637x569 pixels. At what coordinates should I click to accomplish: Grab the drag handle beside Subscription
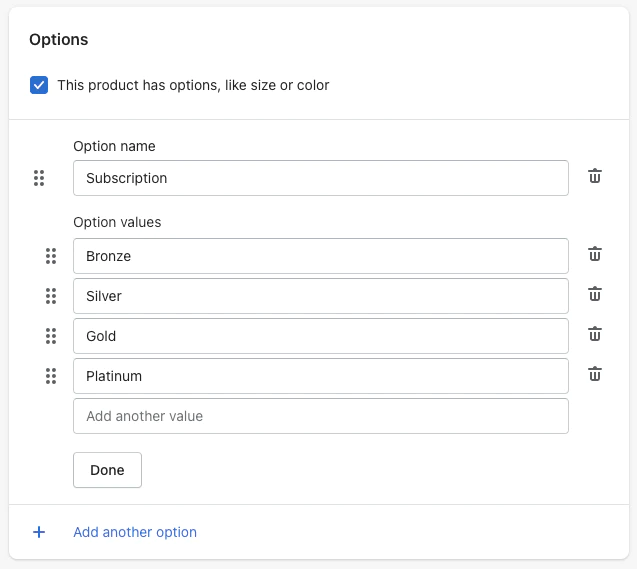click(x=39, y=178)
